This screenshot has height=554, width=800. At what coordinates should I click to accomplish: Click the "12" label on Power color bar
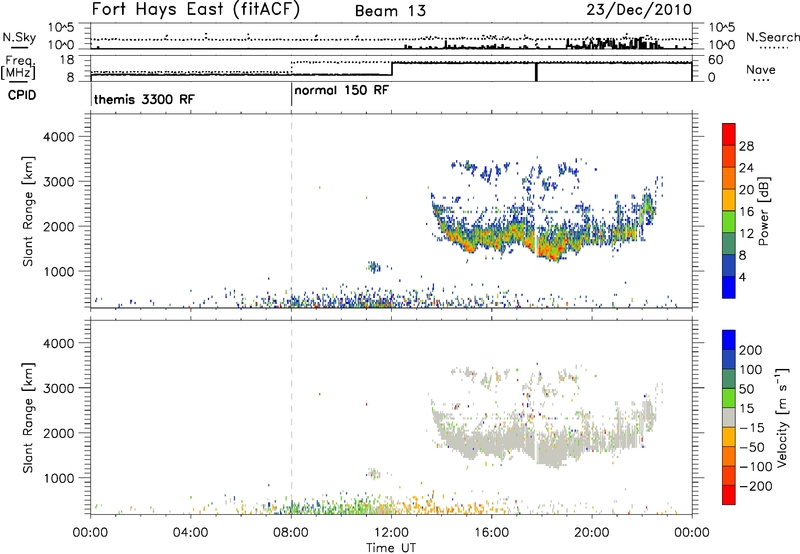click(746, 234)
